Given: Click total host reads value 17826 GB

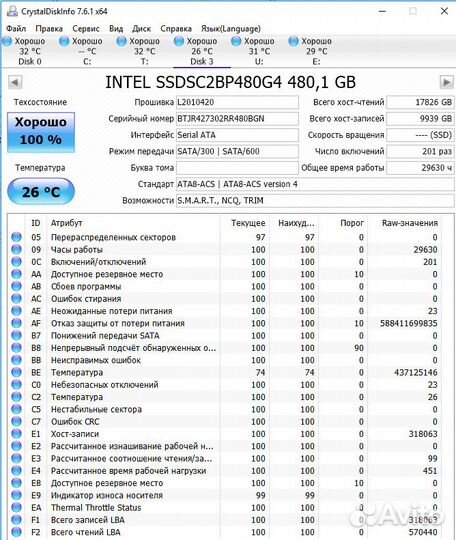Looking at the screenshot, I should click(420, 102).
